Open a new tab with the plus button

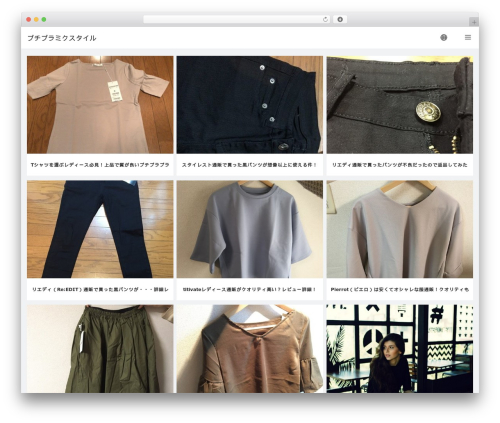474,22
